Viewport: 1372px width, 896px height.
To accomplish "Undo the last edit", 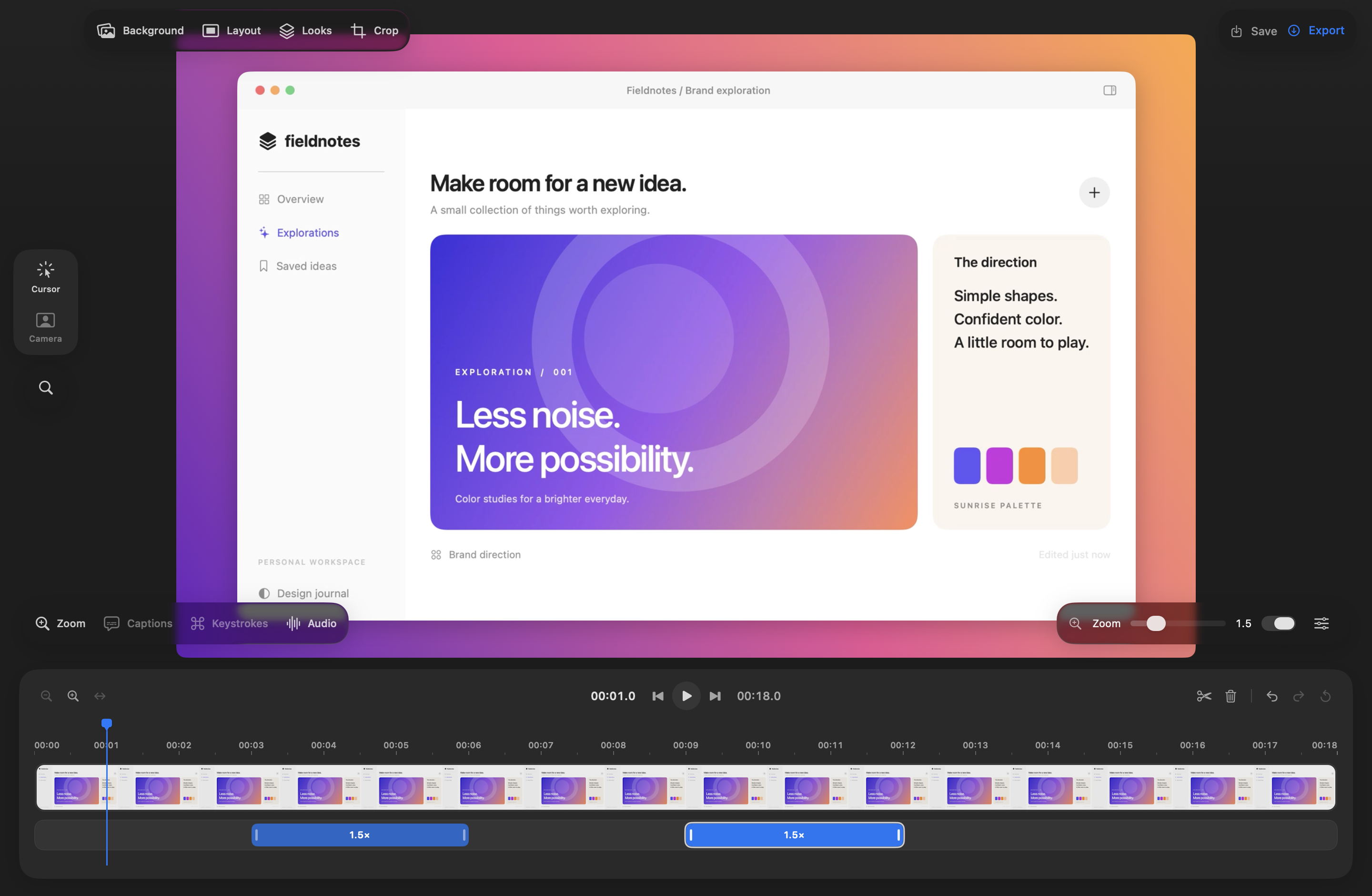I will 1271,696.
